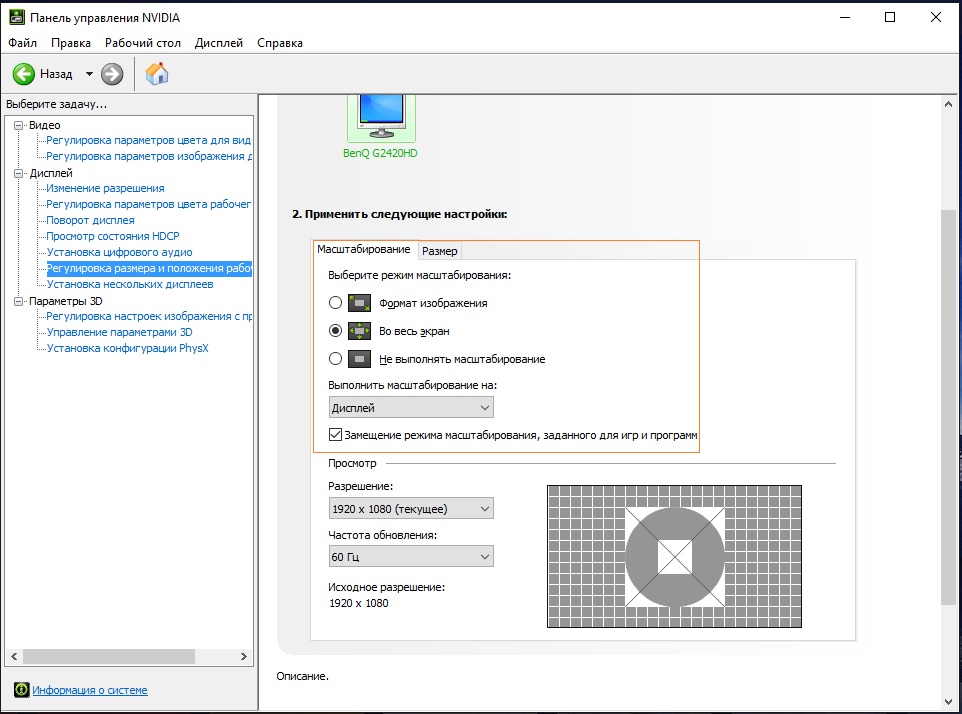Click the Назад button label
Image resolution: width=962 pixels, height=714 pixels.
click(x=56, y=74)
